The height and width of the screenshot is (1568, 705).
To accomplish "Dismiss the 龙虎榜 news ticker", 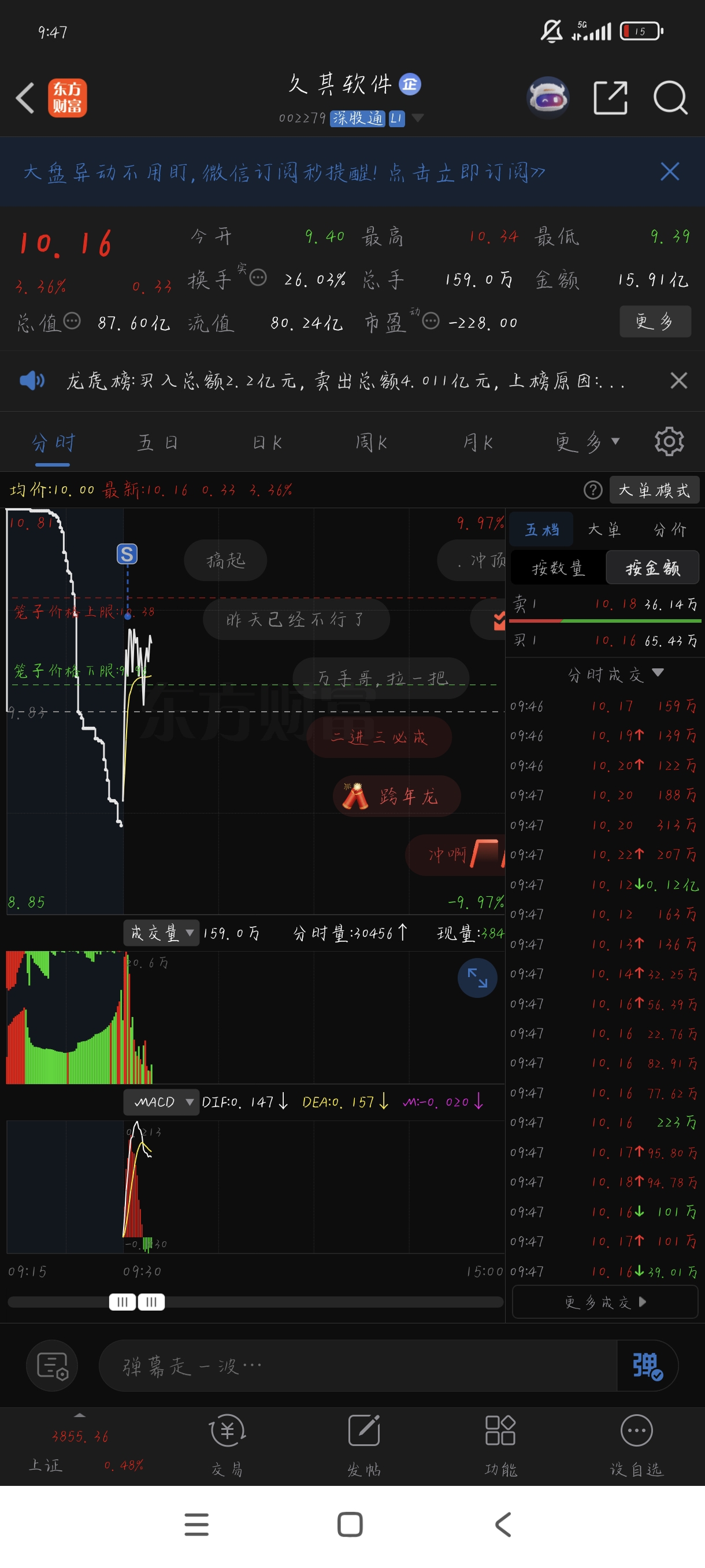I will 678,380.
